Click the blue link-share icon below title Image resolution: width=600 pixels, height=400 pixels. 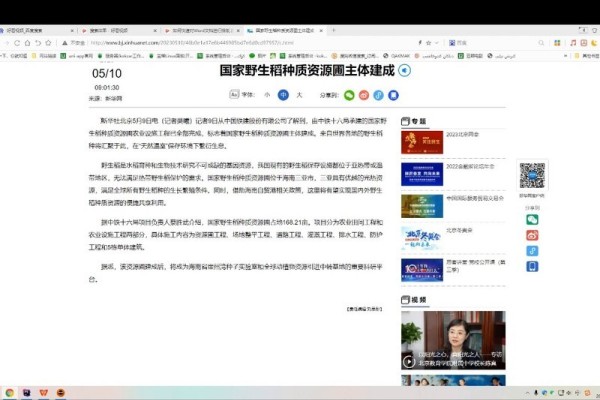point(378,95)
